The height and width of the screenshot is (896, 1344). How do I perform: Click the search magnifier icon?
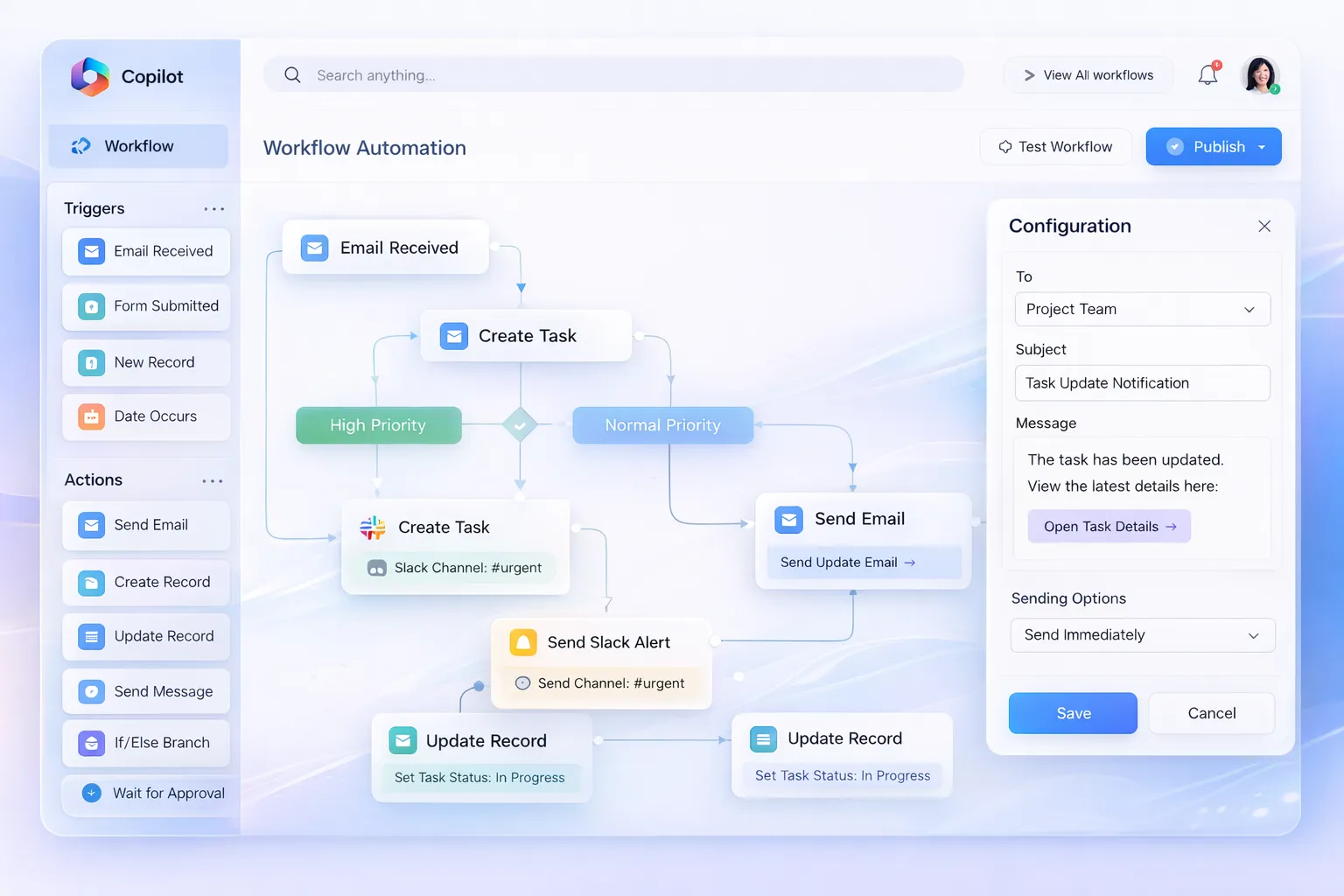(292, 75)
